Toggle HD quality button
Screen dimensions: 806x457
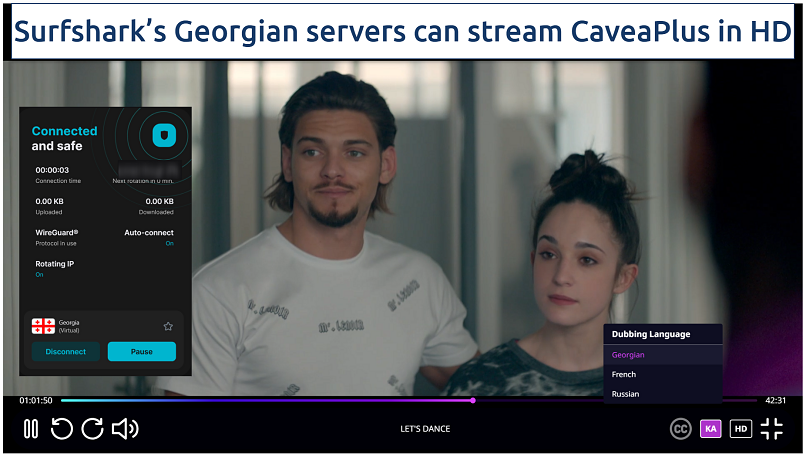point(741,429)
